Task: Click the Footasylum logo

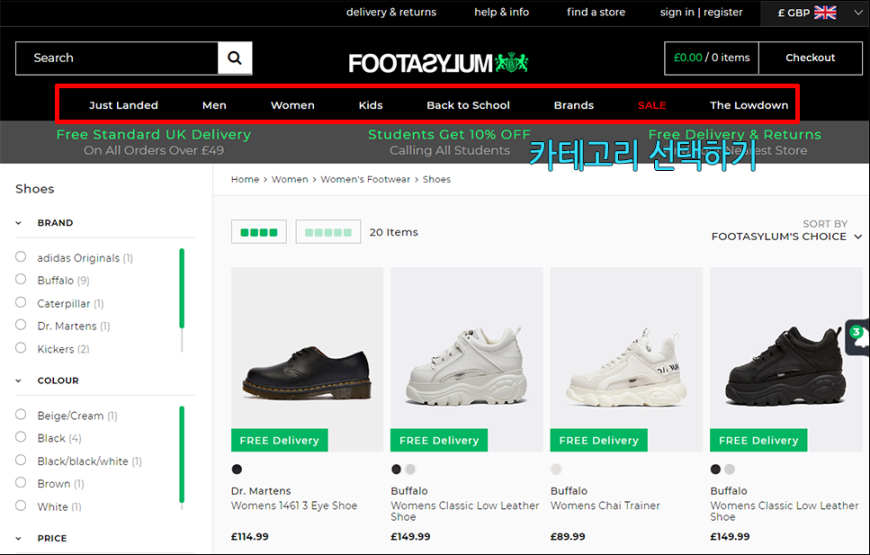Action: point(438,63)
